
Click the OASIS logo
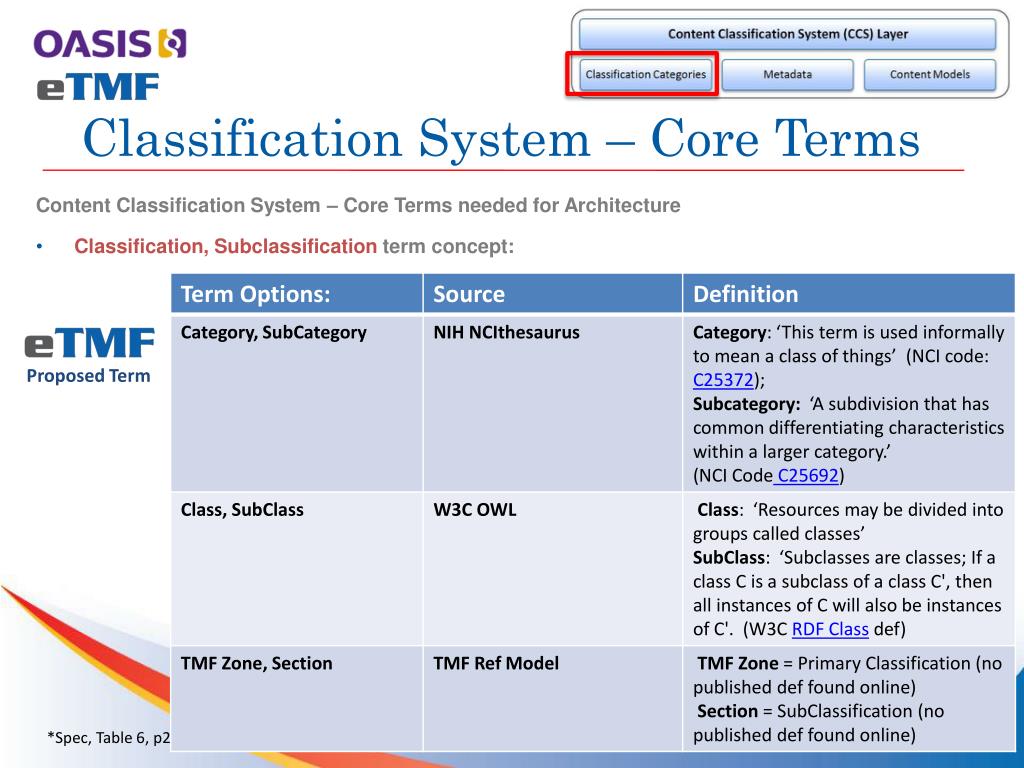(x=110, y=44)
